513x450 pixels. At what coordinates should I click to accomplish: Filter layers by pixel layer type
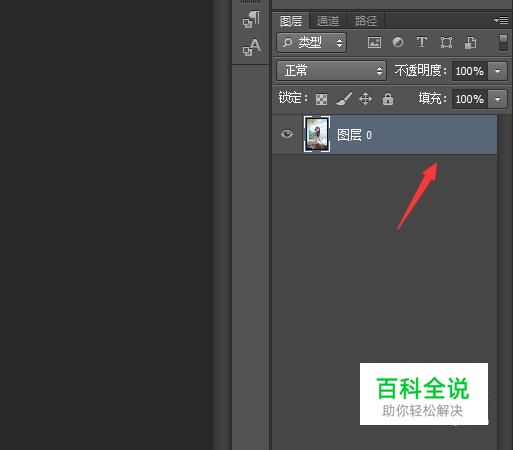[374, 43]
